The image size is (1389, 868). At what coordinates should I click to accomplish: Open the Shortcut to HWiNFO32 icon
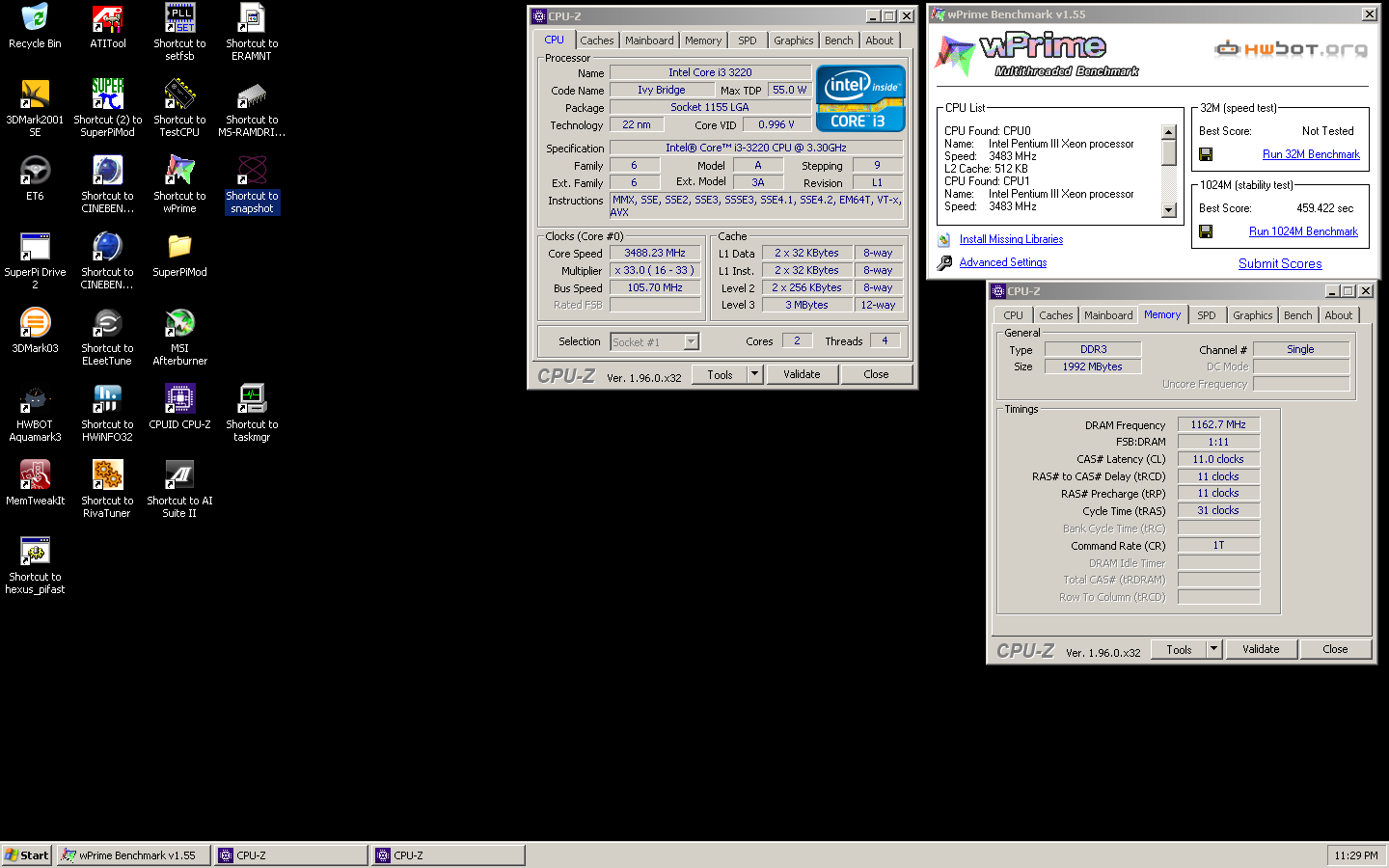click(x=107, y=413)
